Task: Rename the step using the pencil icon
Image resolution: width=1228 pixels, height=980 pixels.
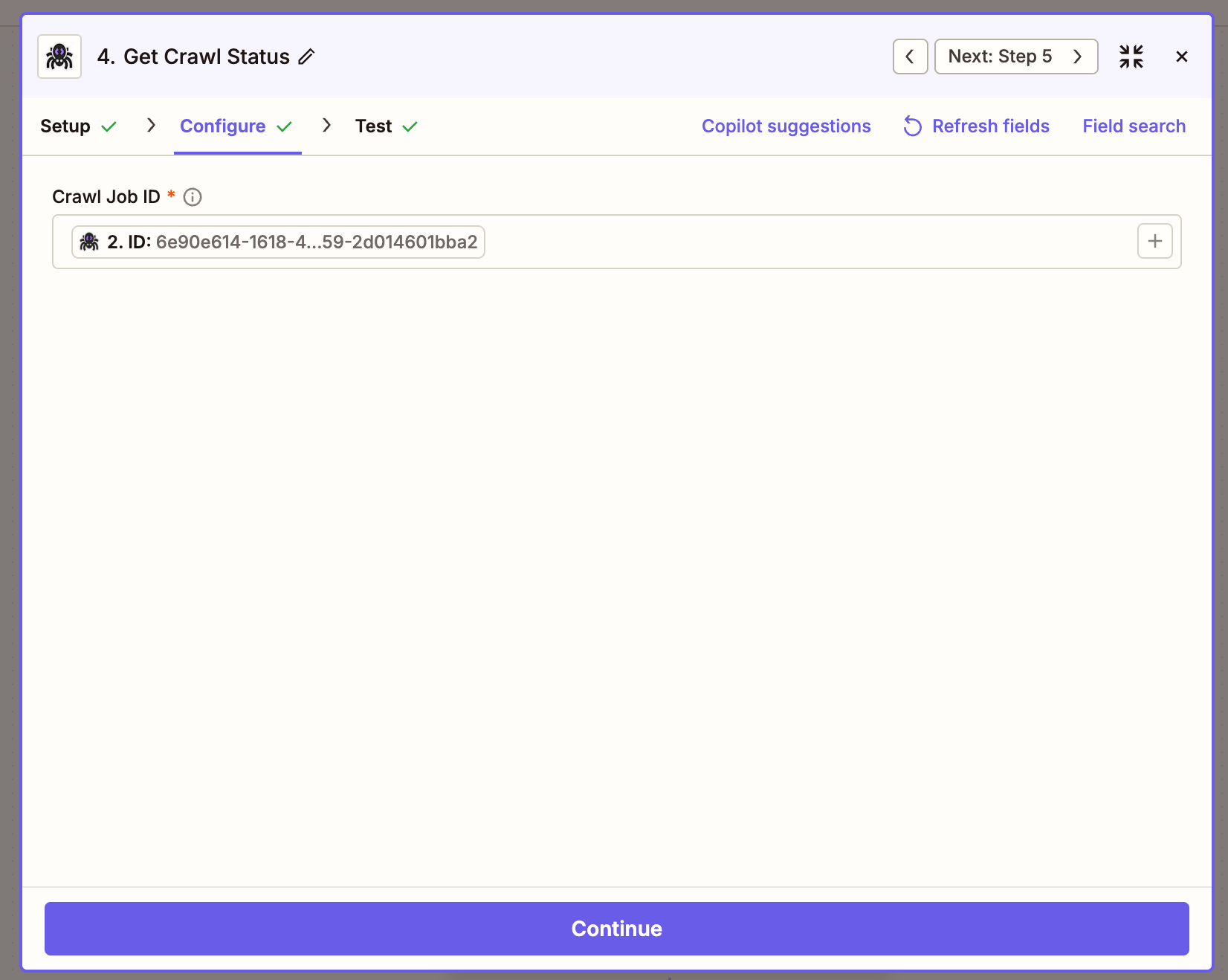Action: point(306,57)
